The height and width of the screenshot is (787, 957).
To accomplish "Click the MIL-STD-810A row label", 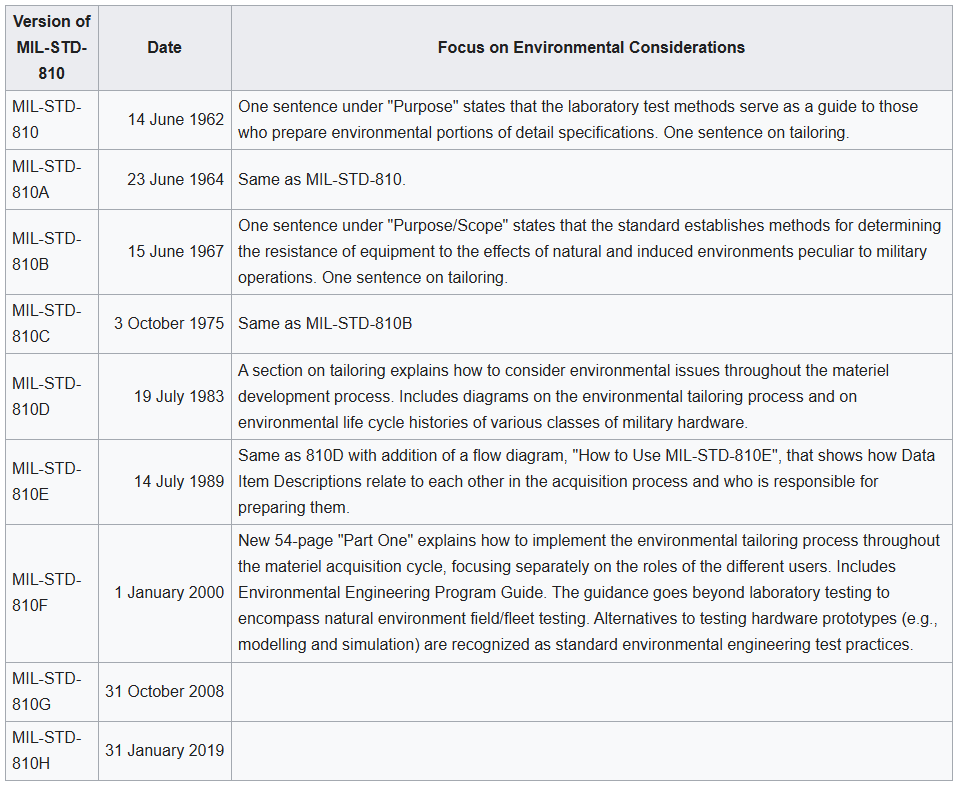I will pyautogui.click(x=52, y=180).
